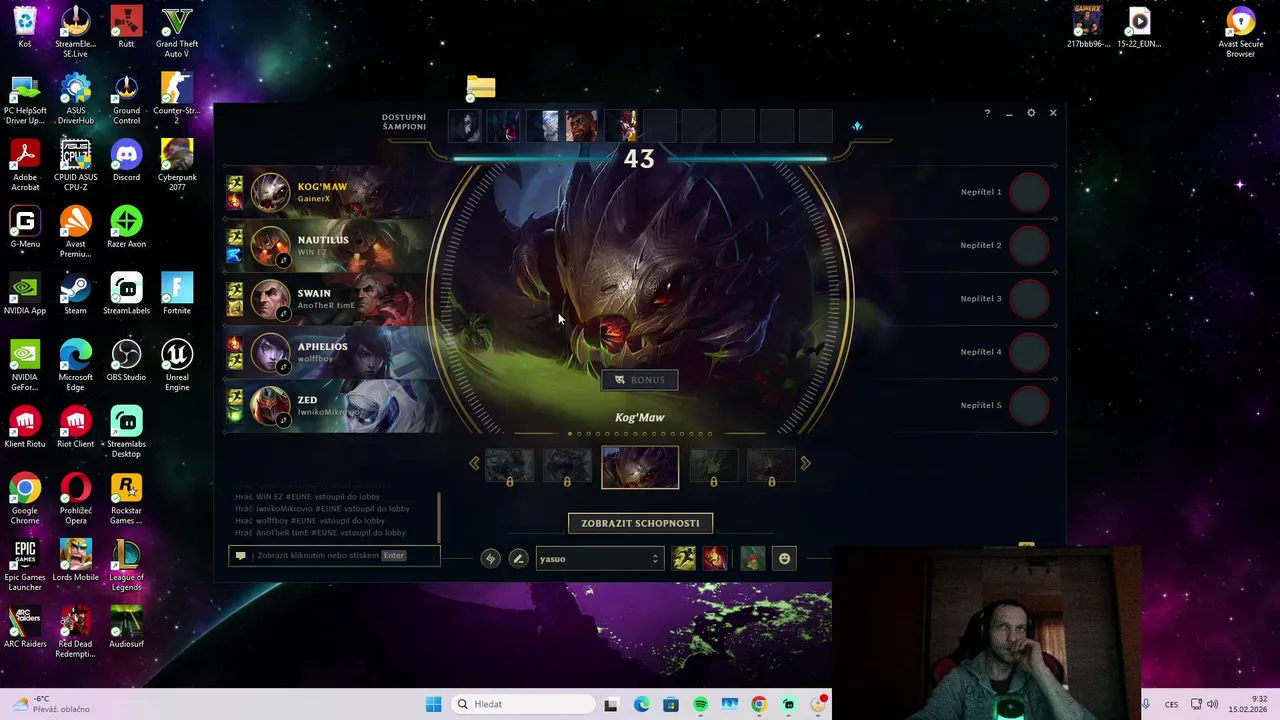Click the Kog'Maw player portrait
Viewport: 1280px width, 720px height.
point(270,193)
